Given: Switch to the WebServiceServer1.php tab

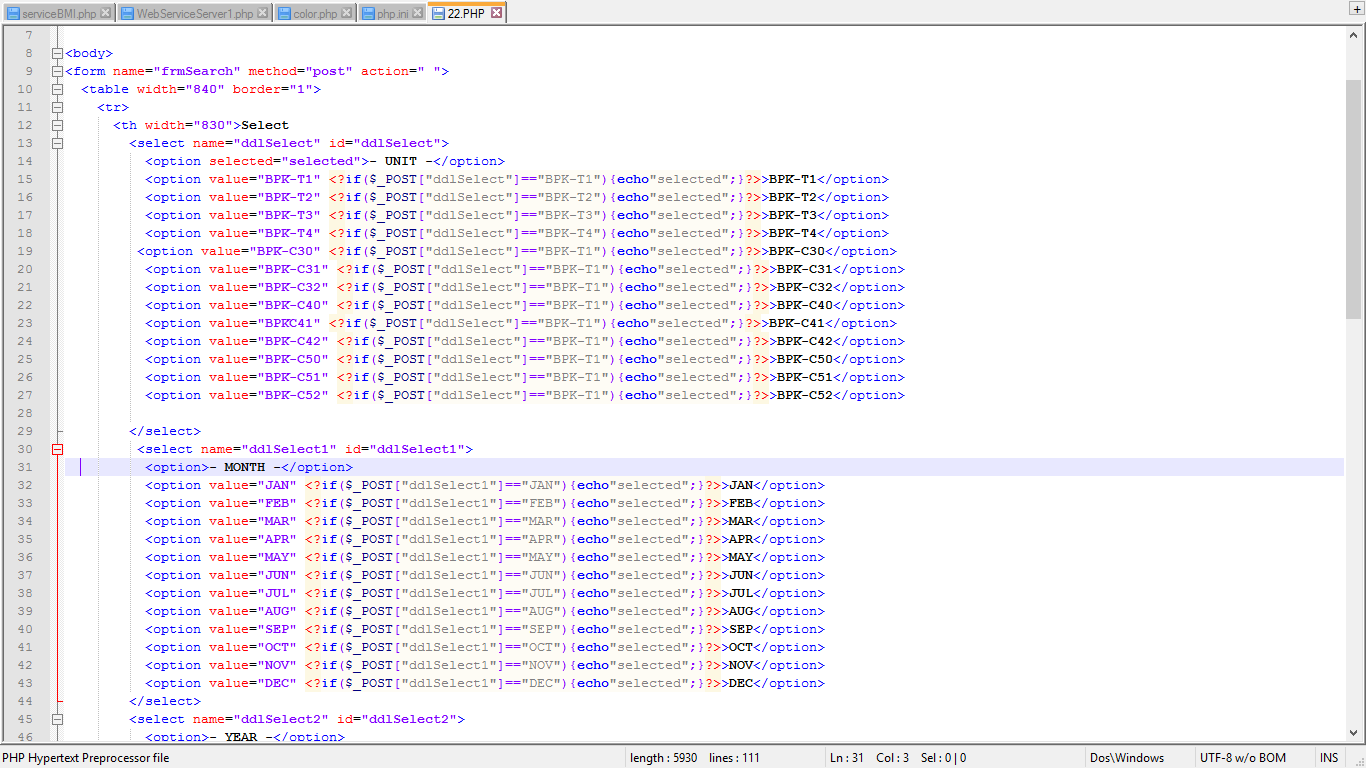Looking at the screenshot, I should coord(194,13).
